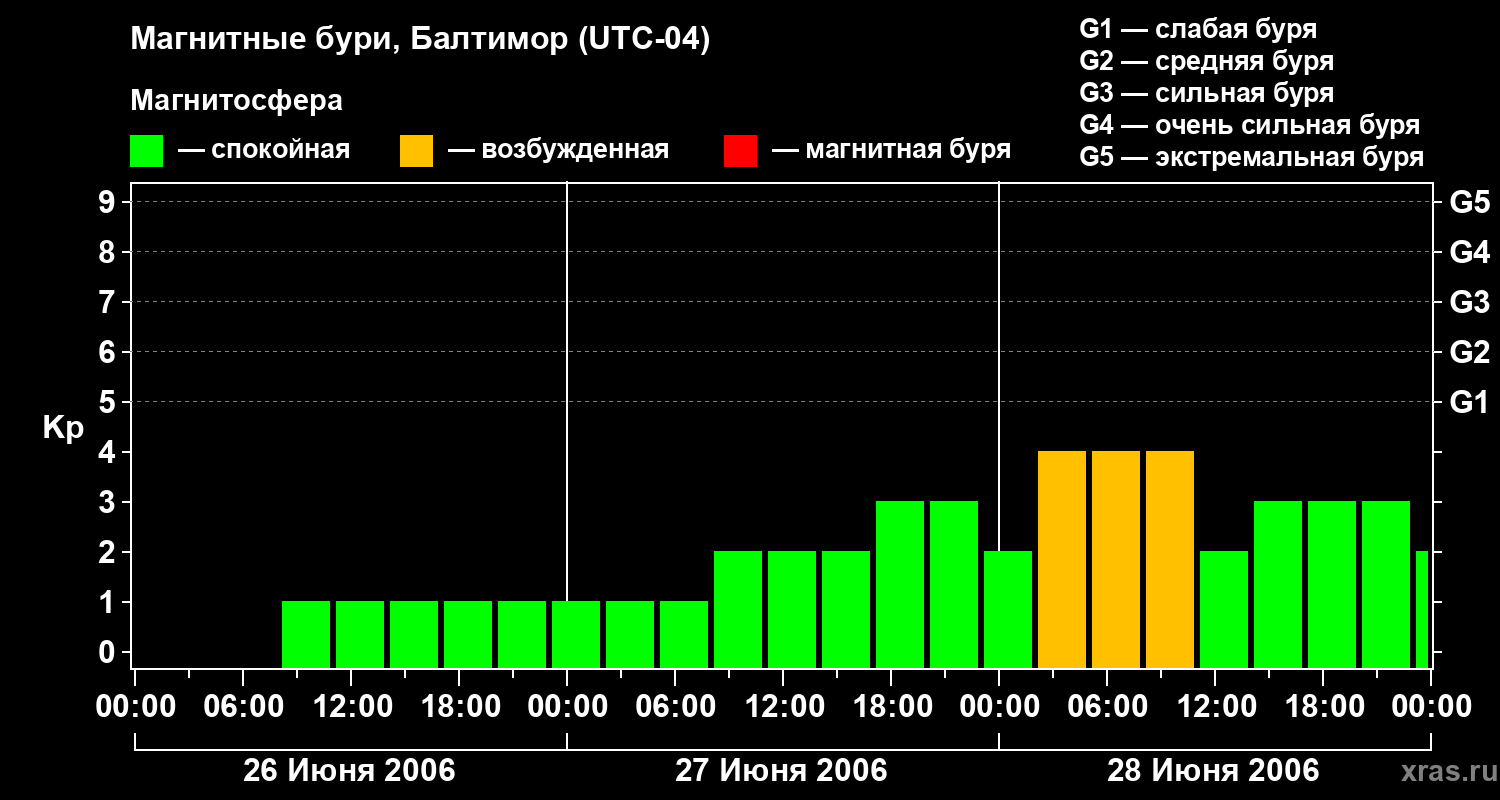
Task: Click 'G4 — очень сильная буря' description line
Action: 1249,125
